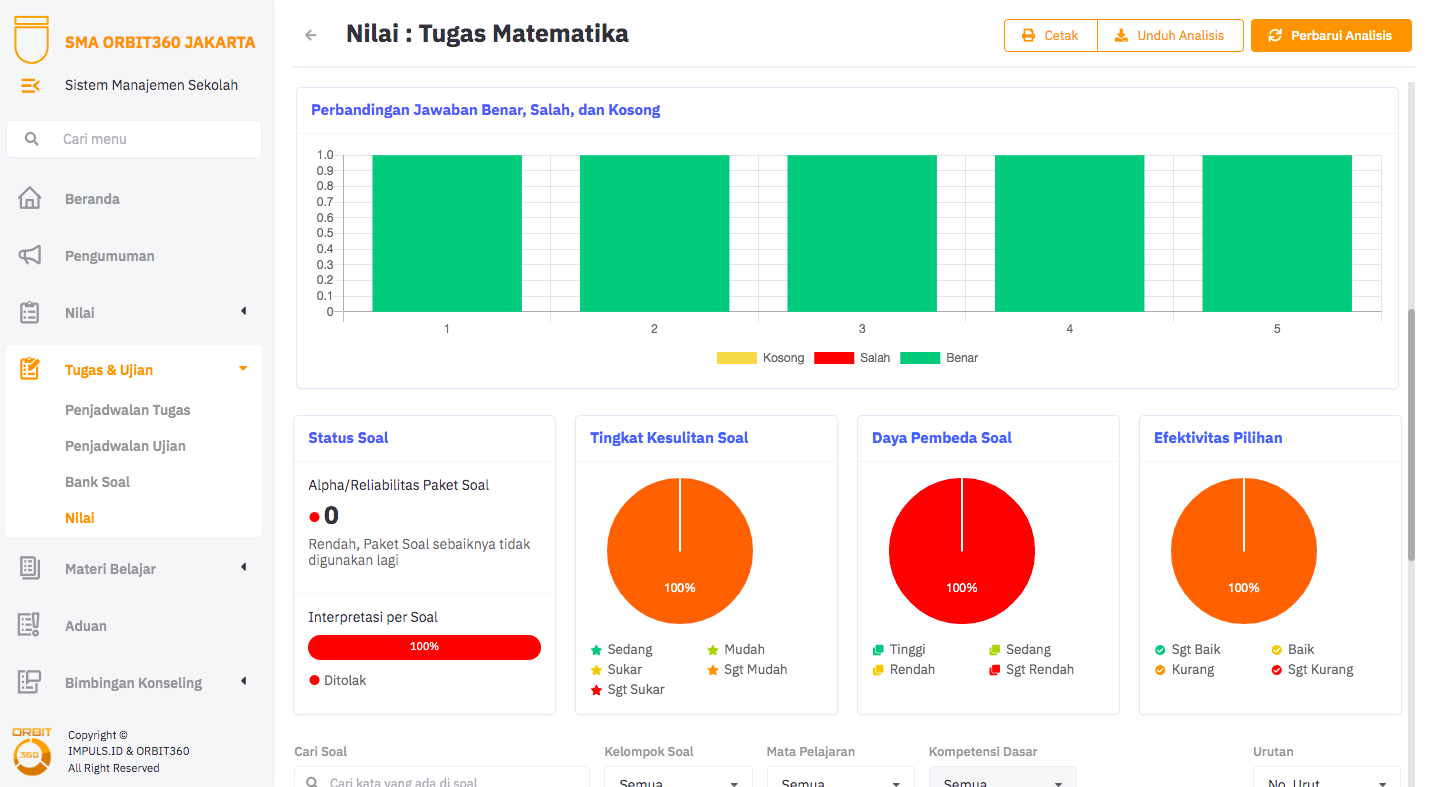Collapse sidebar using the orange menu icon

[30, 86]
